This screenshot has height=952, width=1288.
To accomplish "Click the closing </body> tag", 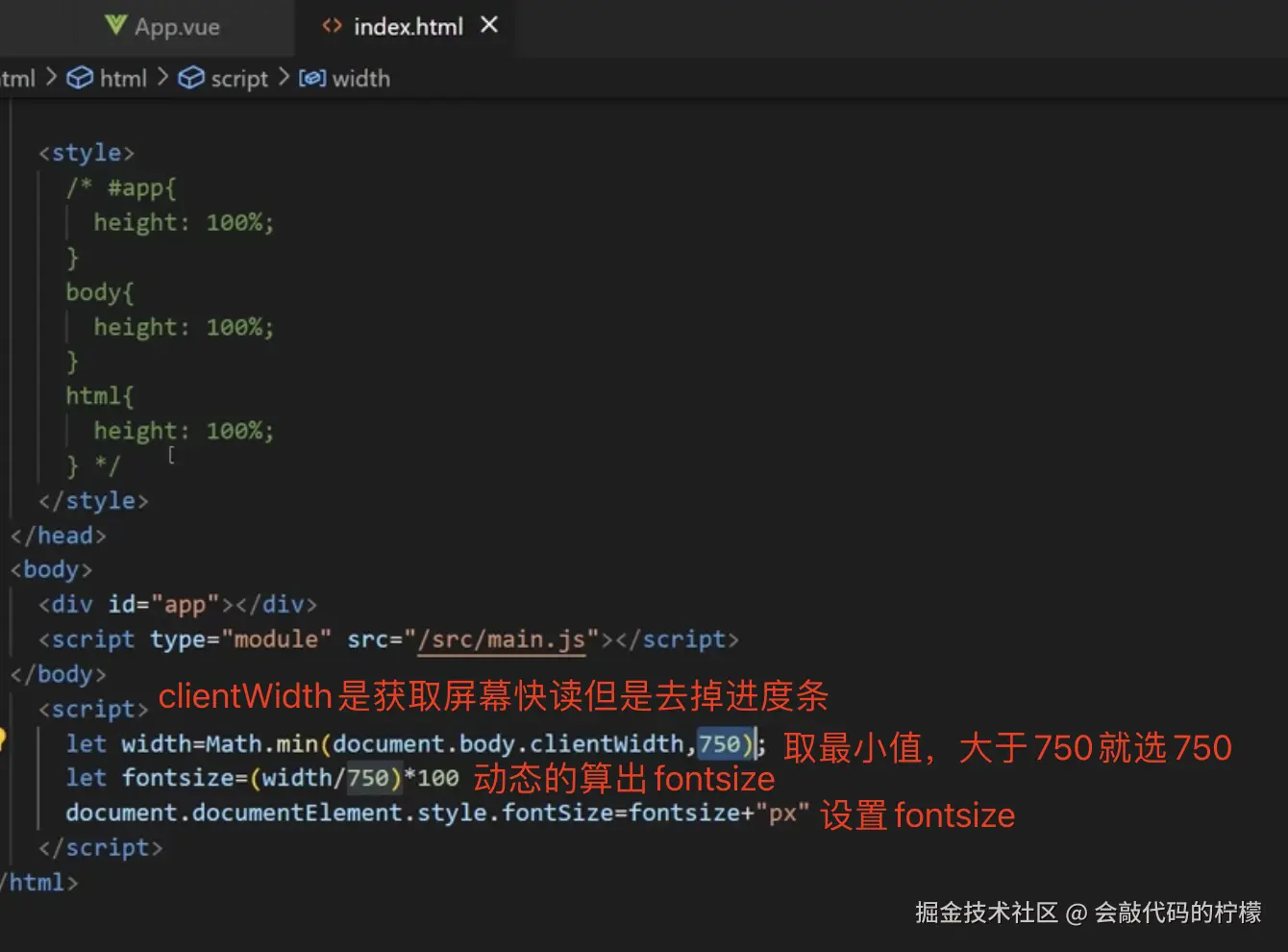I will pyautogui.click(x=59, y=674).
